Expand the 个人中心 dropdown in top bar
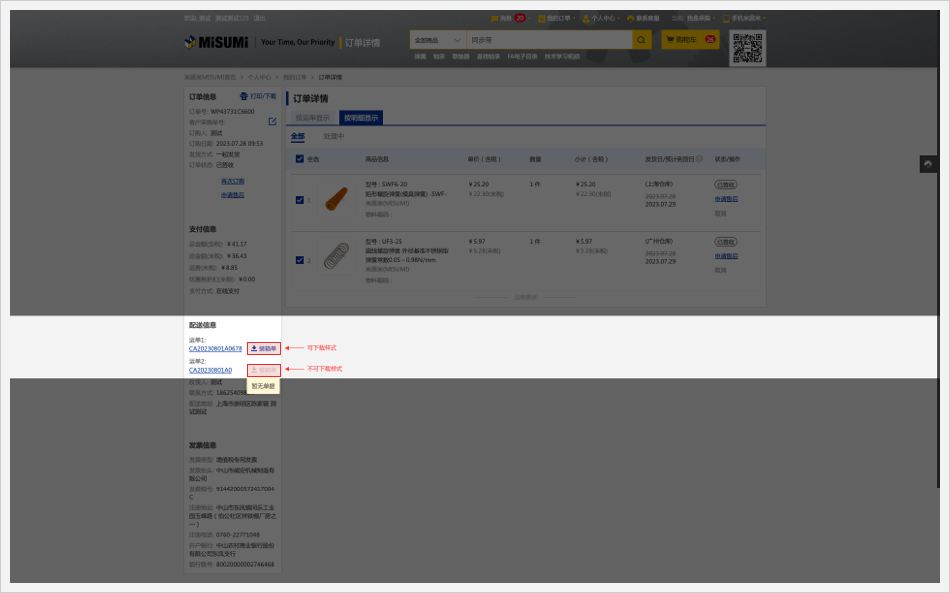Image resolution: width=950 pixels, height=593 pixels. pyautogui.click(x=602, y=18)
